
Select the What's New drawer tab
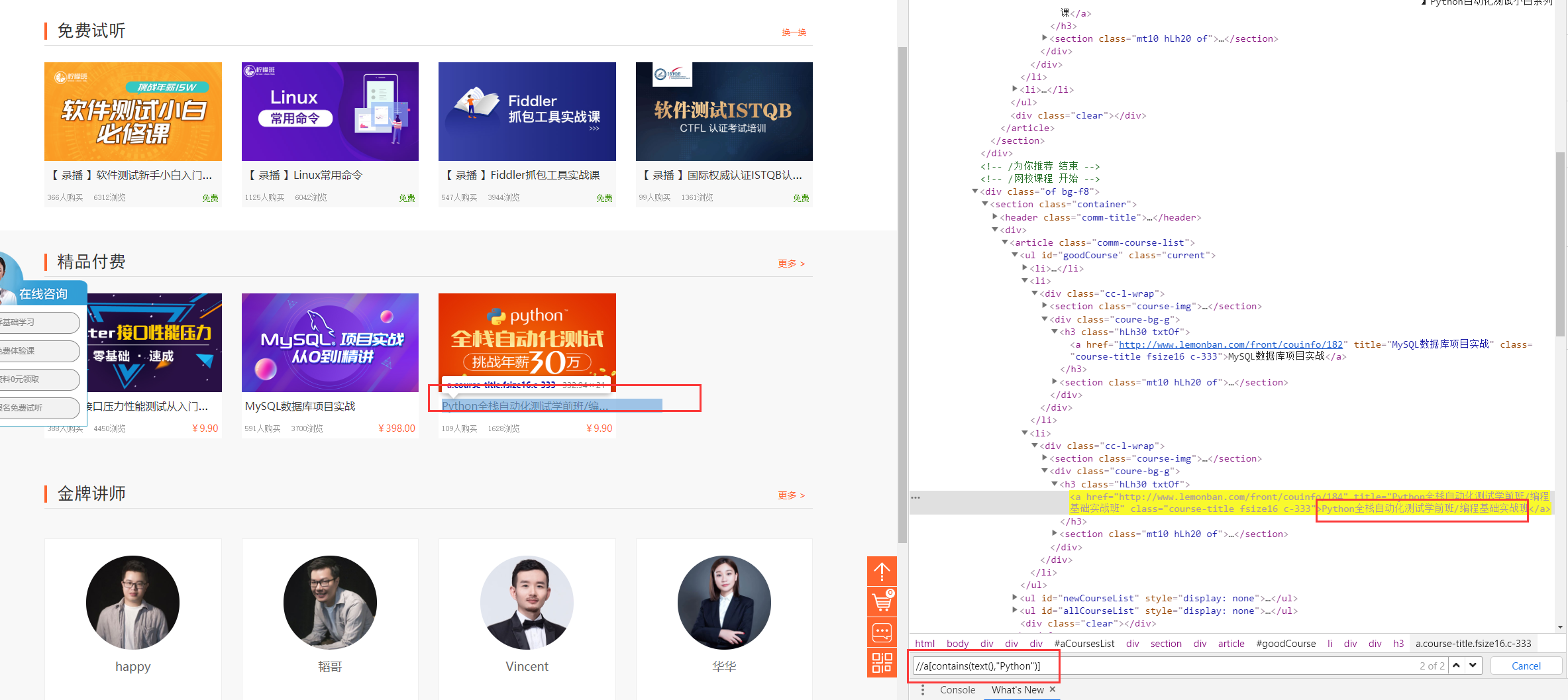tap(1017, 690)
